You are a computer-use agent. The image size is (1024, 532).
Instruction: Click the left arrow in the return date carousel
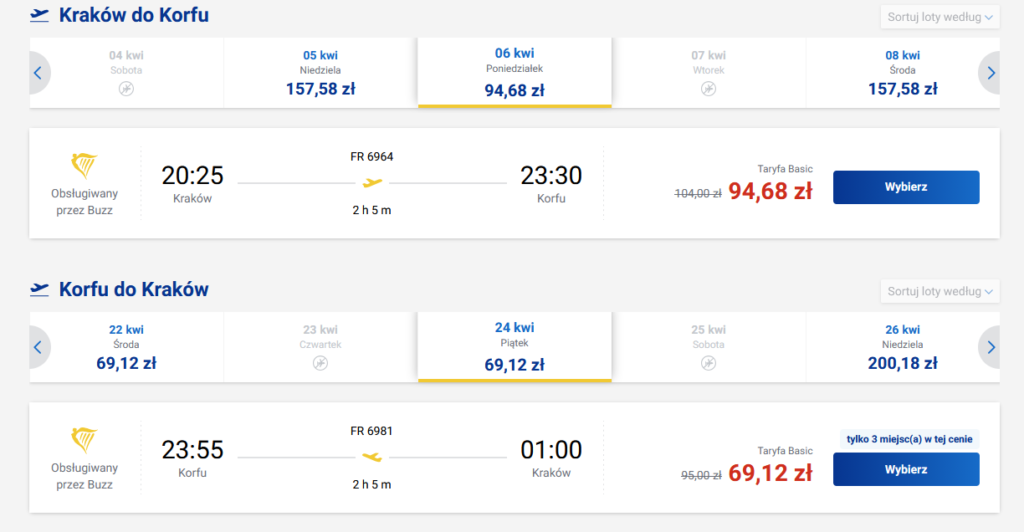pyautogui.click(x=38, y=347)
